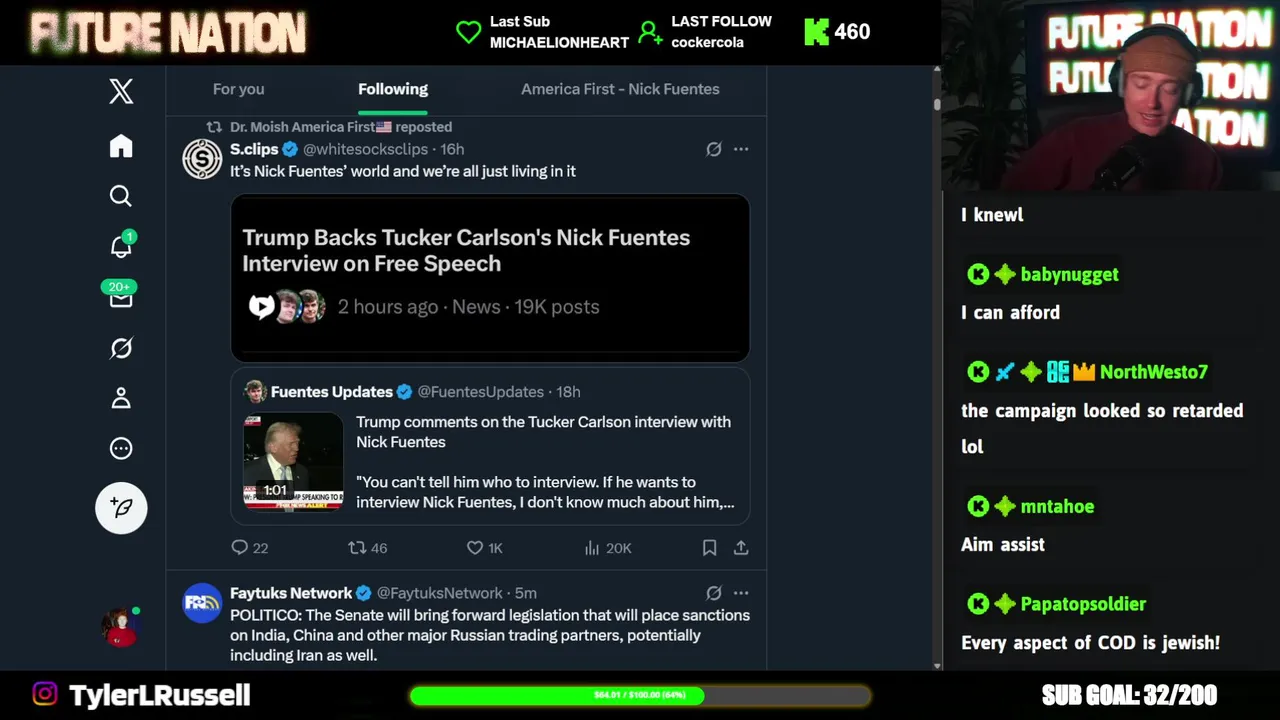Open more options on S.clips post
This screenshot has height=720, width=1280.
[741, 149]
